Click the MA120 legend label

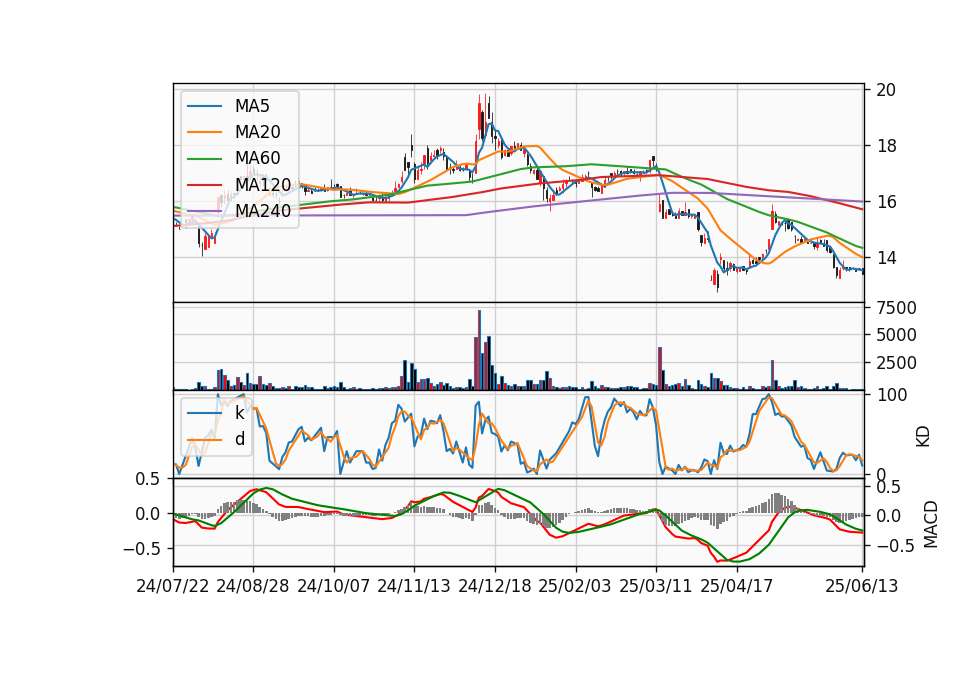pos(263,184)
